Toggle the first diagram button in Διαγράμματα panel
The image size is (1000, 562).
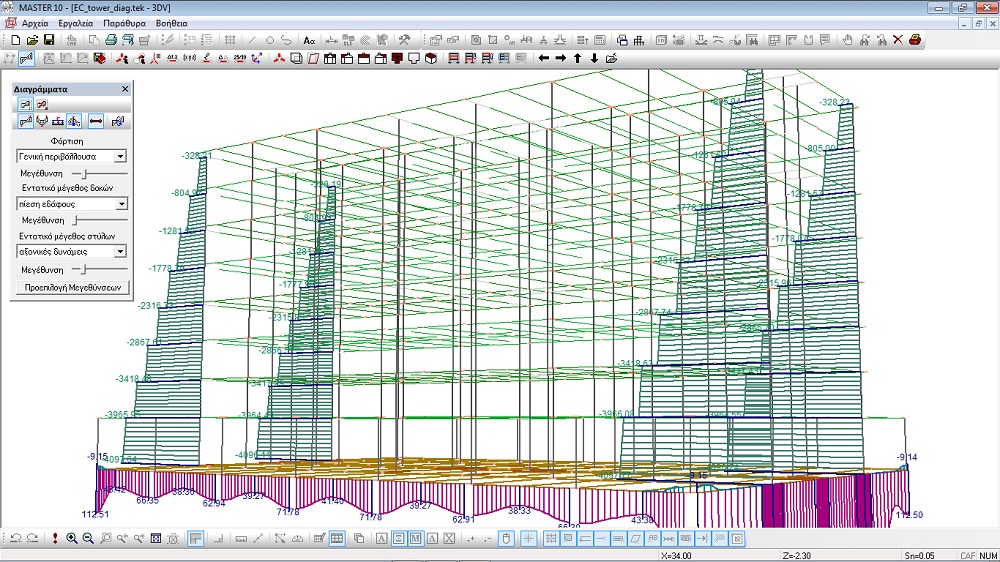25,104
